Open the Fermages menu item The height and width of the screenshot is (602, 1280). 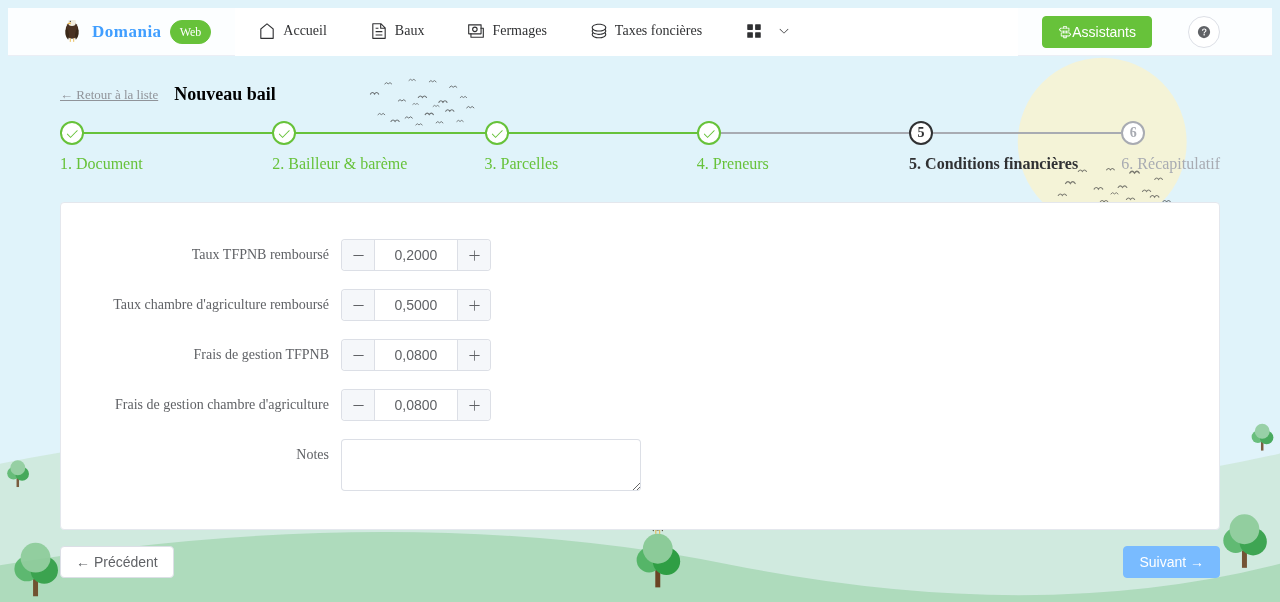tap(507, 31)
